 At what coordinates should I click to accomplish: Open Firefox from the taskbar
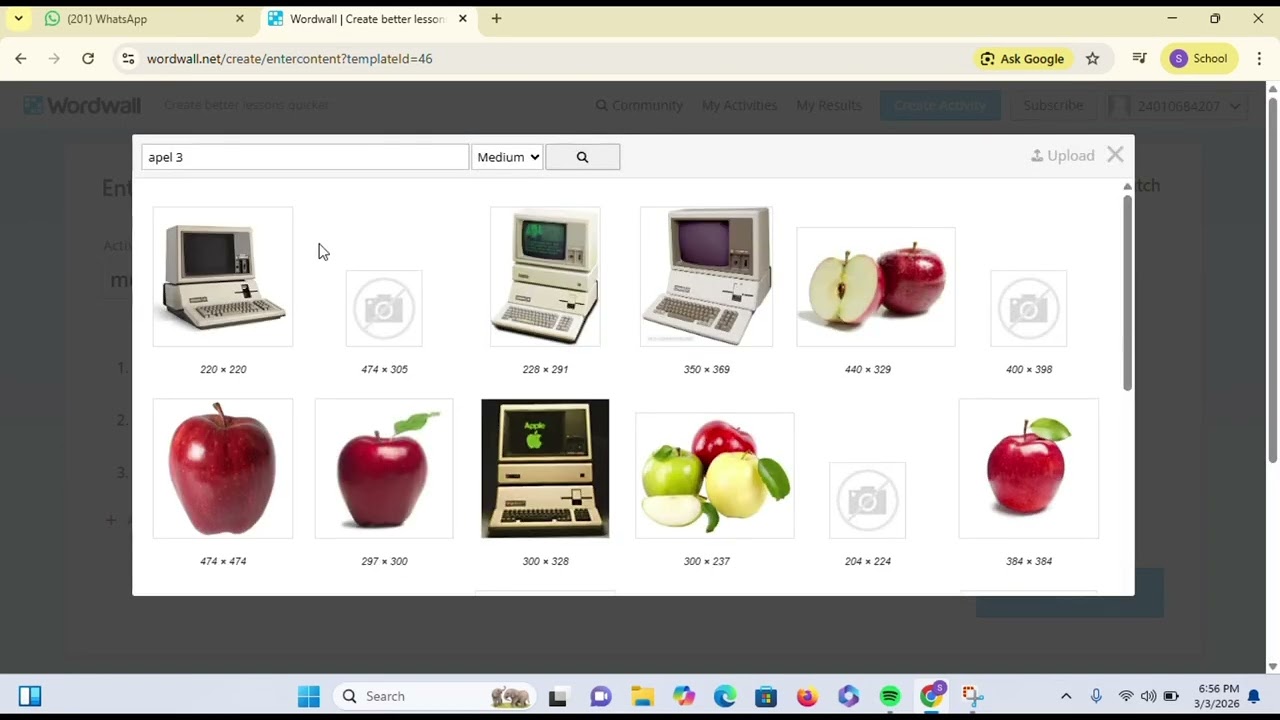807,696
